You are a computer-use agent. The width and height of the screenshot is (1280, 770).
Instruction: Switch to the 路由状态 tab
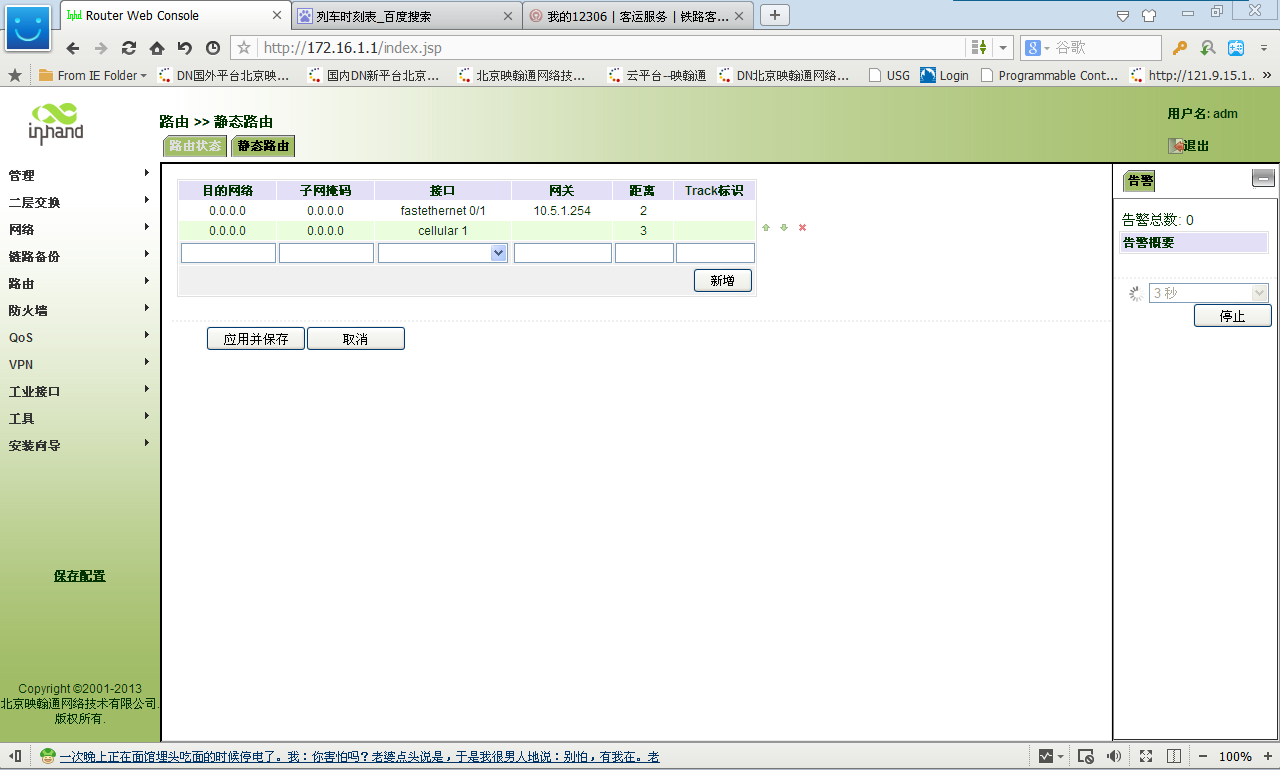[195, 146]
